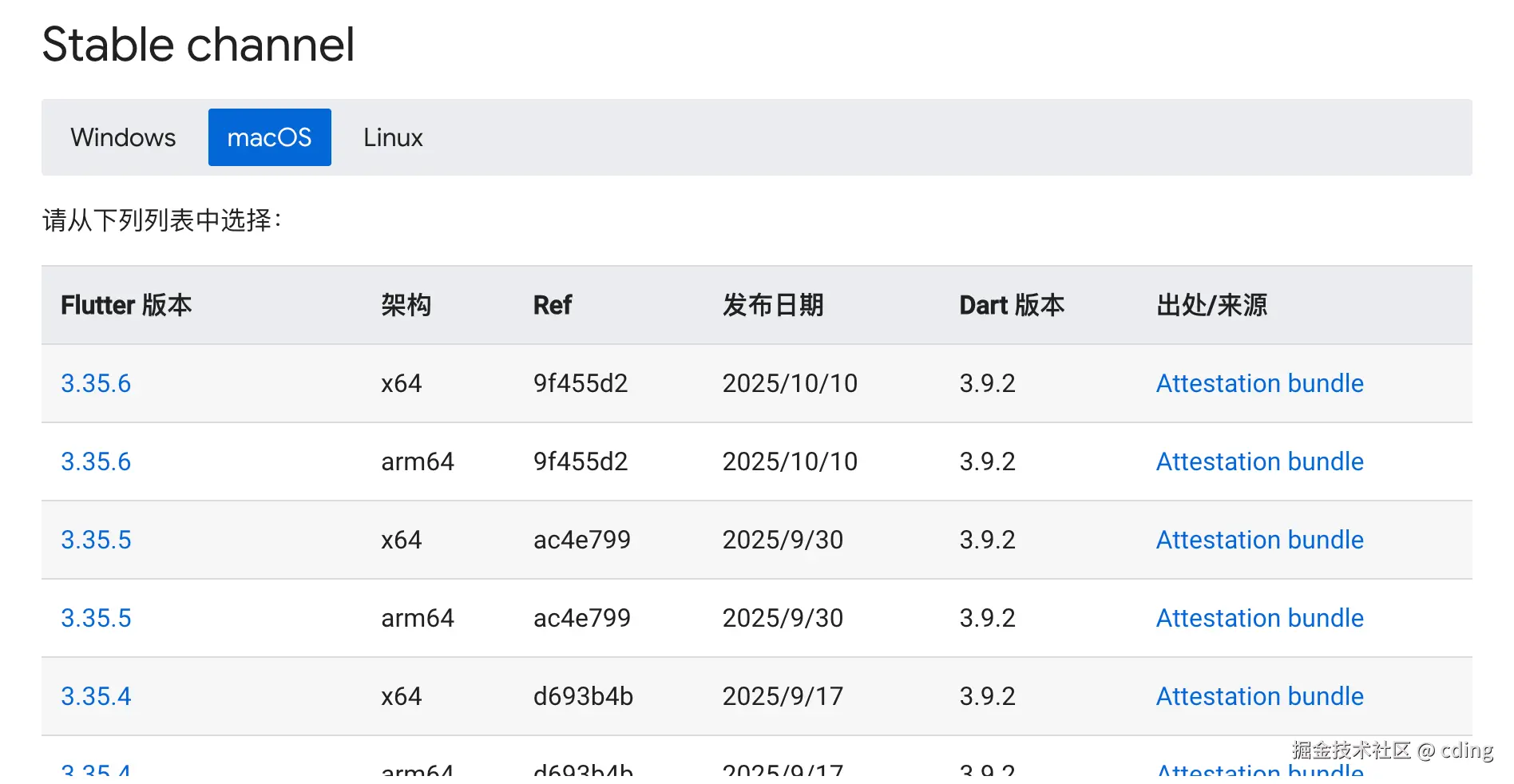Screen dimensions: 1514x784
Task: Open Attestation bundle for 3.35.6 x64
Action: (1259, 383)
